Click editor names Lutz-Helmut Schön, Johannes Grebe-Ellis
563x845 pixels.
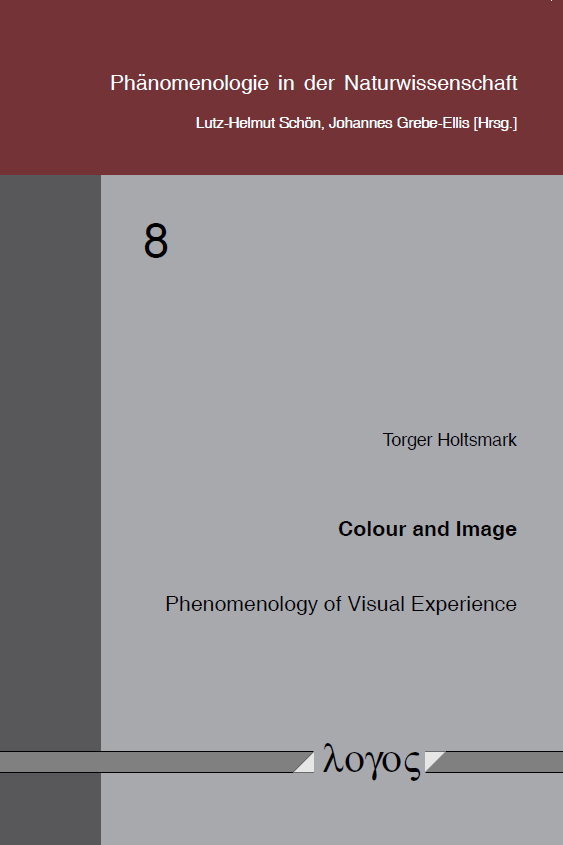point(332,123)
